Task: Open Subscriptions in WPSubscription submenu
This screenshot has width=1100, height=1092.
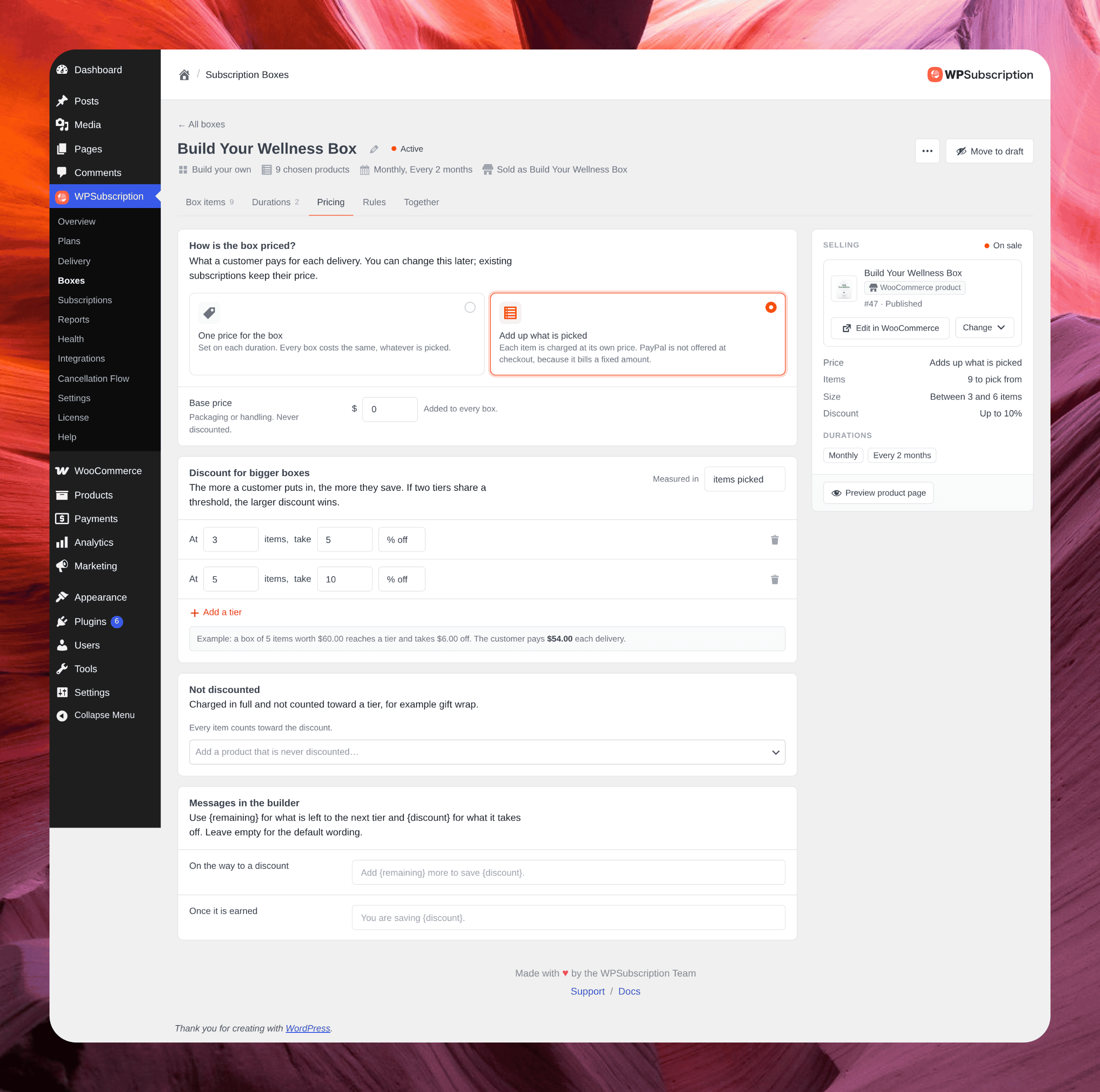Action: pyautogui.click(x=85, y=300)
